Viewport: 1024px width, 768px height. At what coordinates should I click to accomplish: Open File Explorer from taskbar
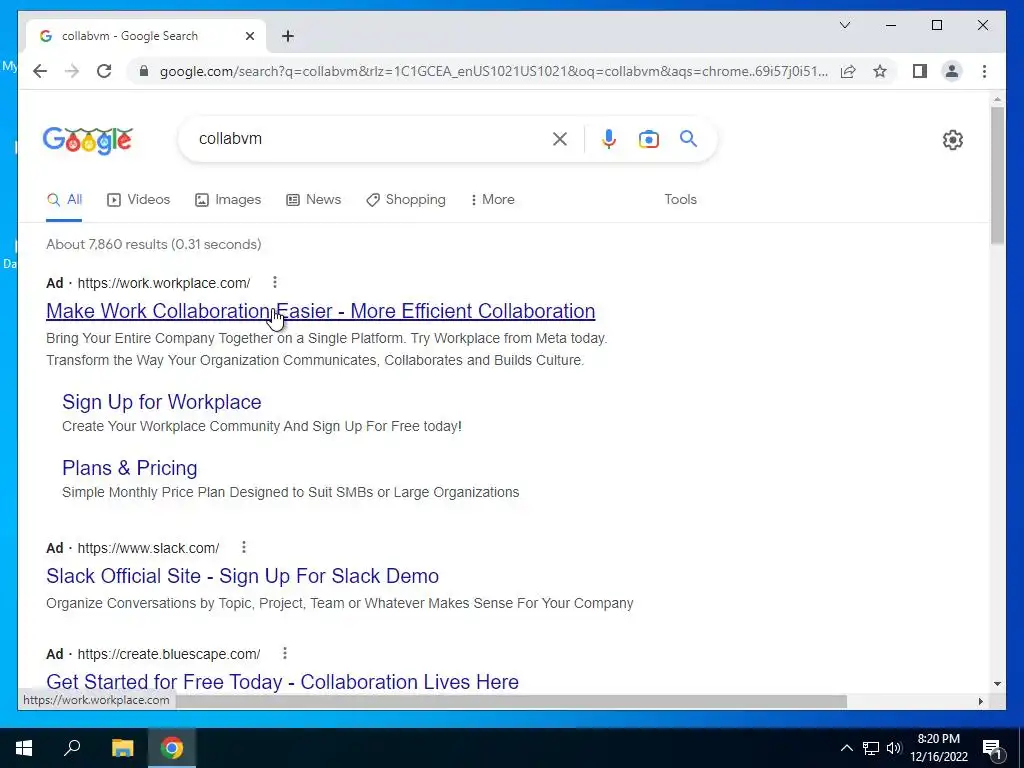pos(122,748)
